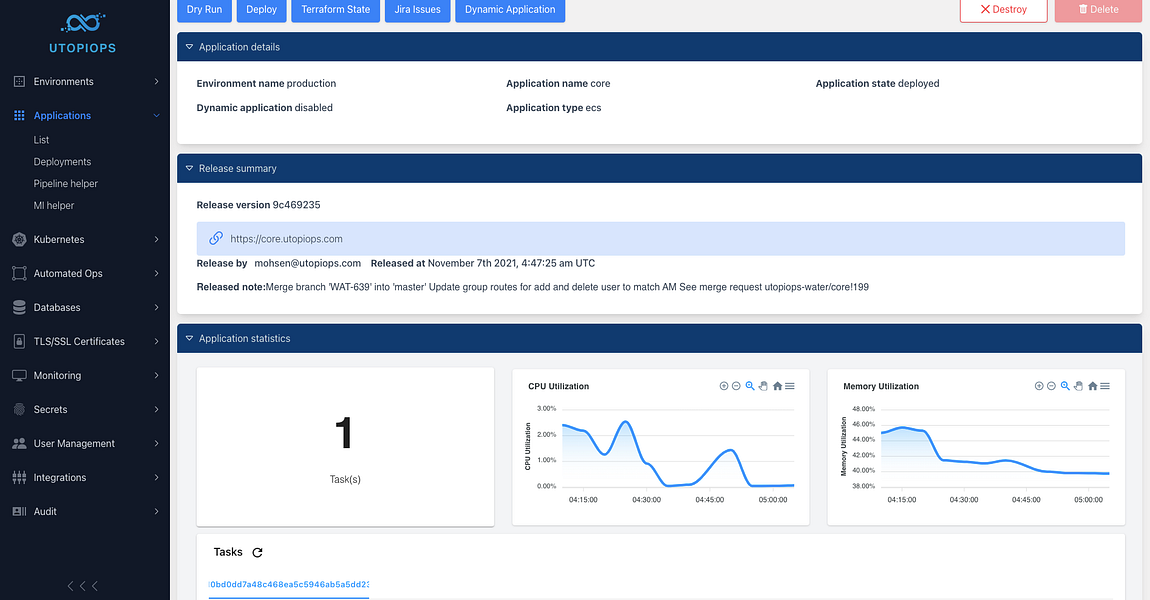Viewport: 1150px width, 600px height.
Task: Zoom in on Memory Utilization chart
Action: [x=1039, y=386]
